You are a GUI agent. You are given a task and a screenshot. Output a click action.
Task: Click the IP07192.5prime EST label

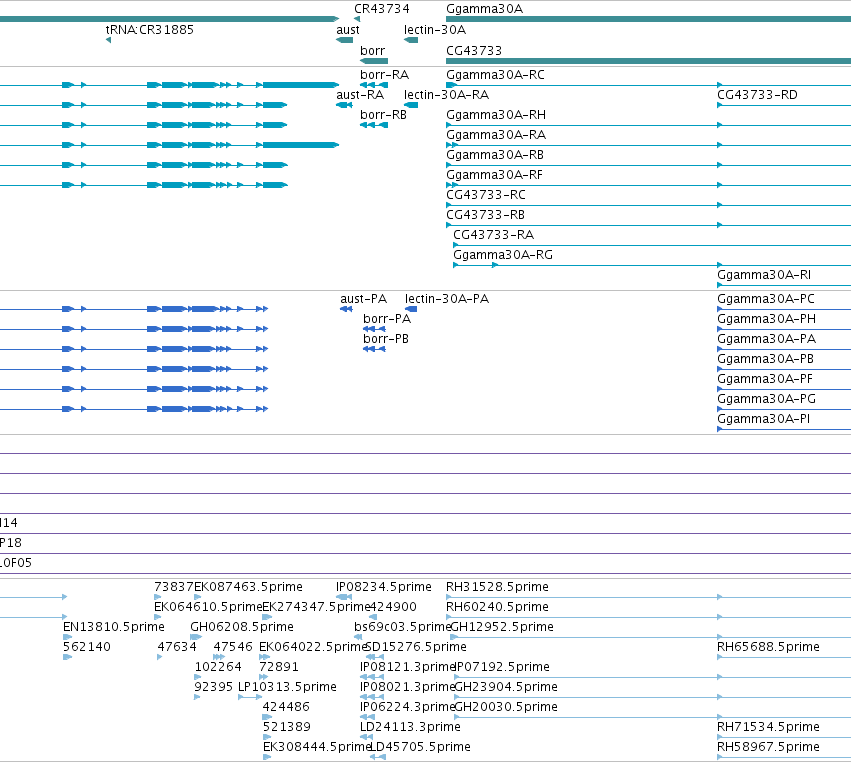click(x=502, y=667)
